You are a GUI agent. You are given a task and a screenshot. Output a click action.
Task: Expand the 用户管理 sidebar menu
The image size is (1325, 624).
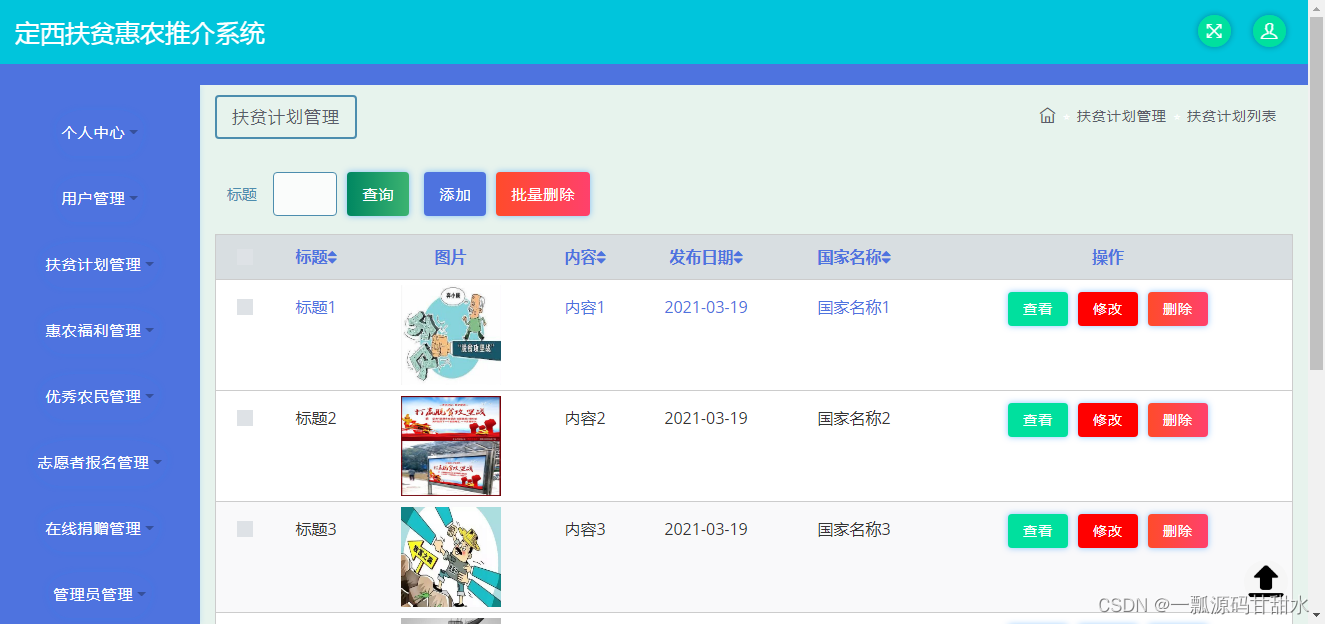pos(99,198)
